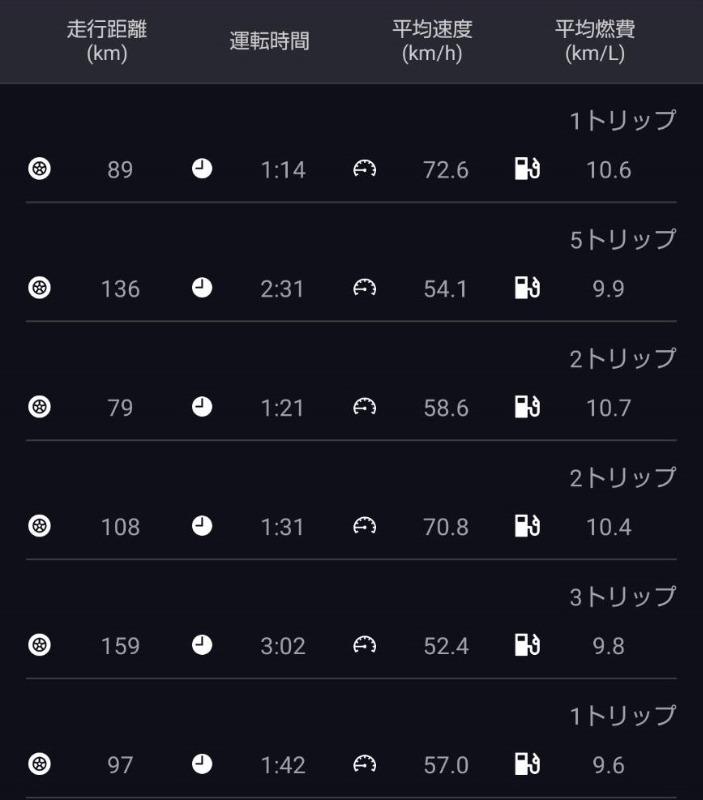Click the 70.8 average speed value
703x800 pixels.
coord(446,527)
